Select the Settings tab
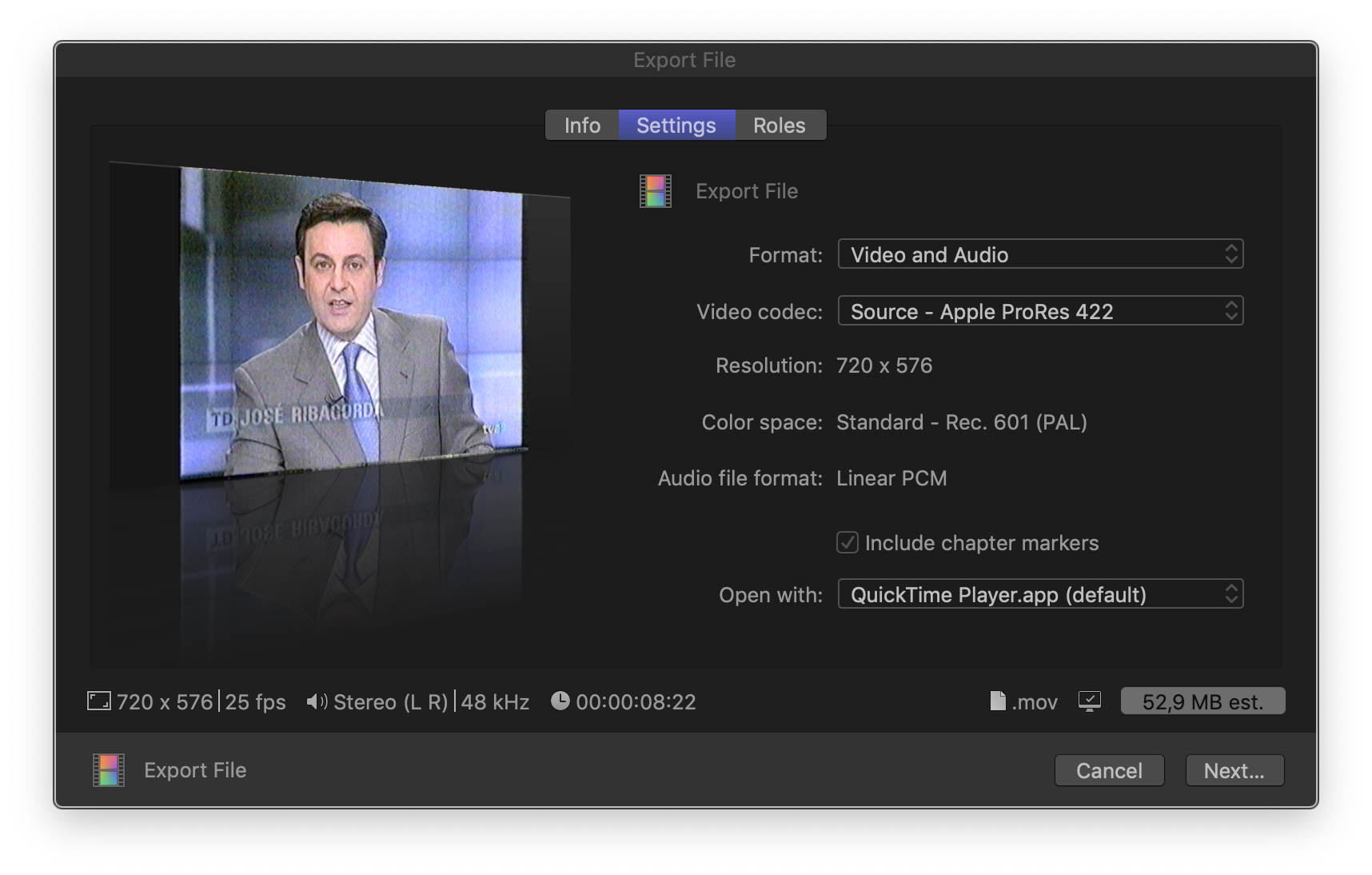The width and height of the screenshot is (1372, 875). (x=676, y=126)
